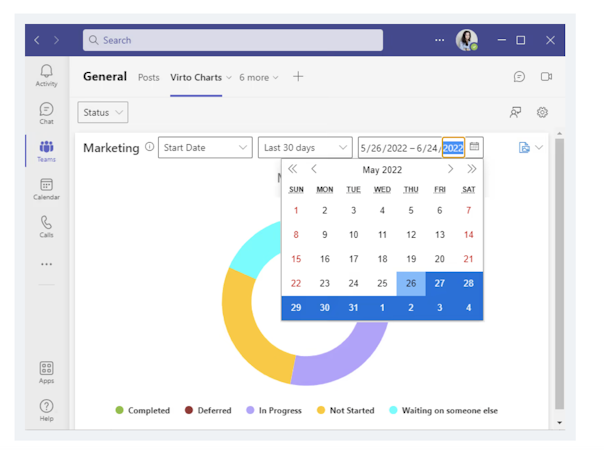
Task: Open the Chat icon in sidebar
Action: 46,113
